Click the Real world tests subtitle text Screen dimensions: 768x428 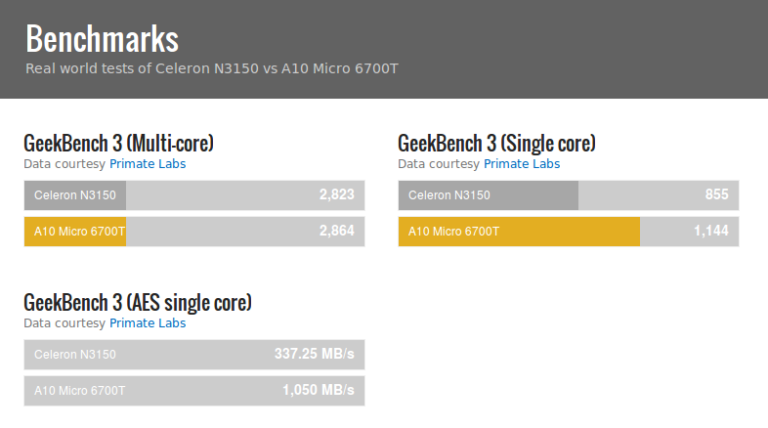click(x=212, y=69)
